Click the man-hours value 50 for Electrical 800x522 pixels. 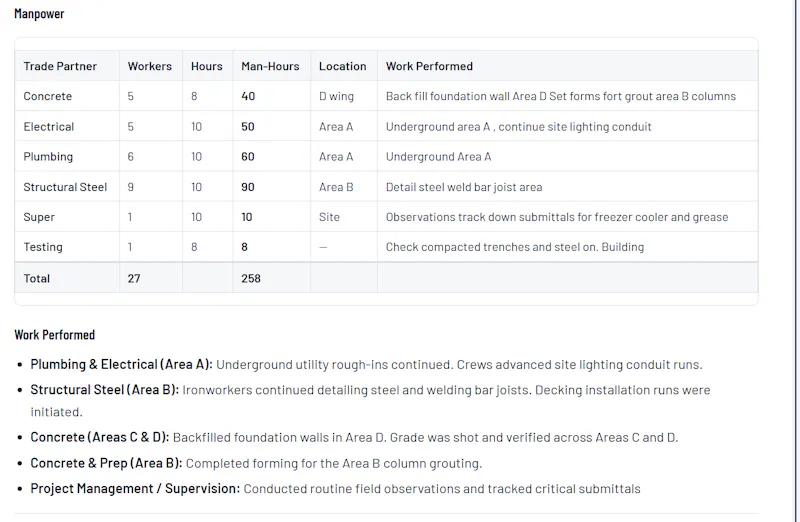click(x=247, y=127)
